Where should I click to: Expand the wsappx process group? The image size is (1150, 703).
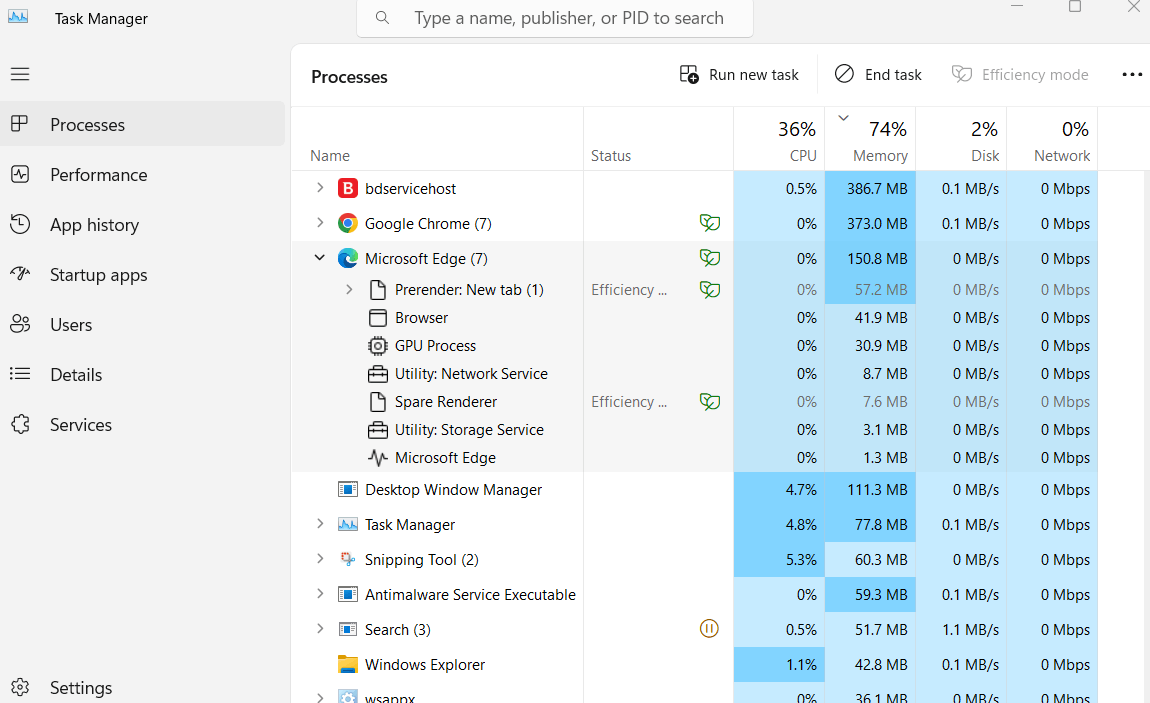tap(320, 697)
